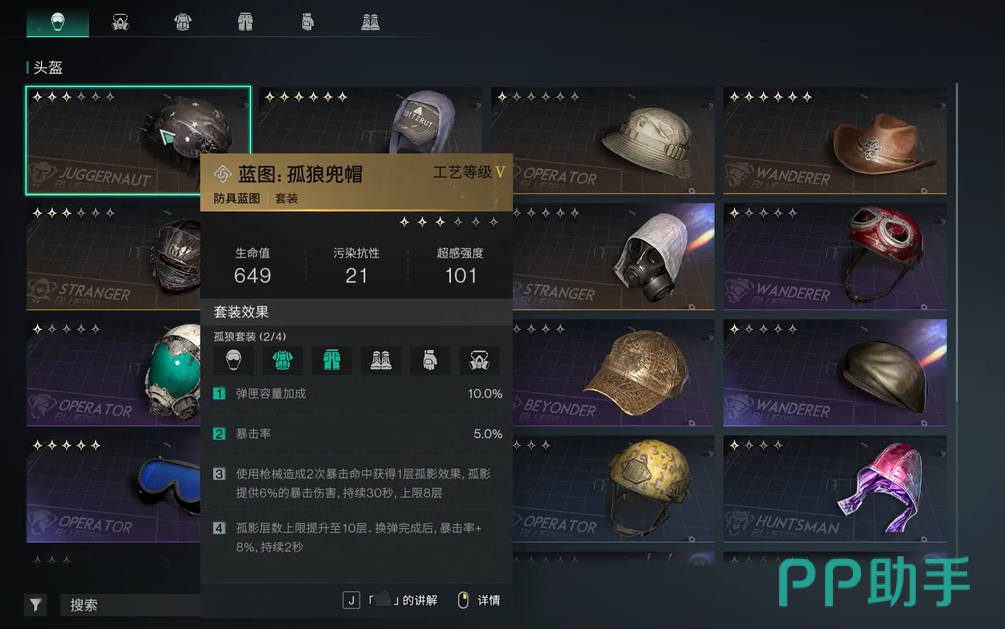
Task: Select the set's highlighted jacket slot icon
Action: pos(283,360)
